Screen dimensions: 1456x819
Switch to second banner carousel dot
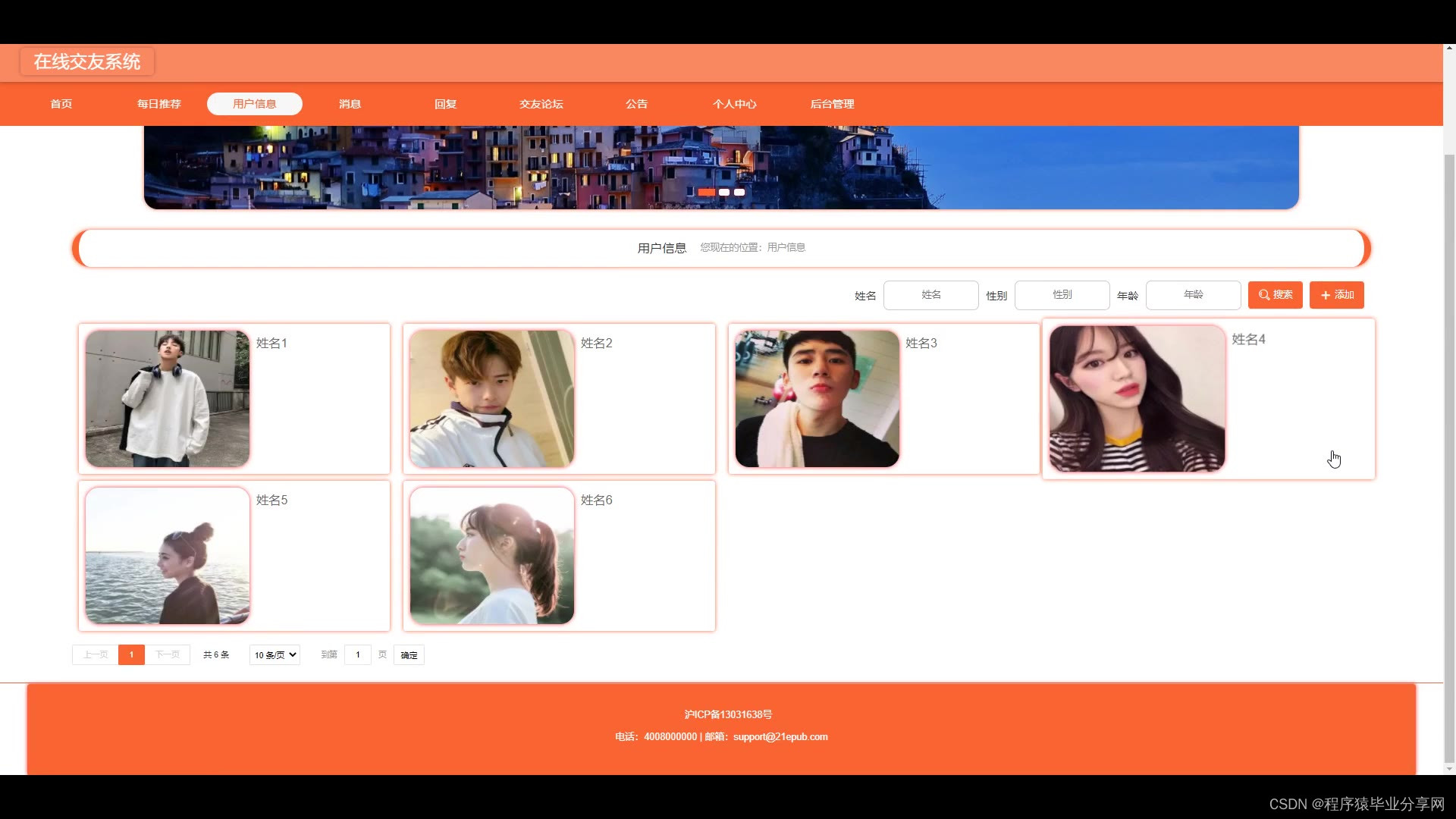coord(724,193)
